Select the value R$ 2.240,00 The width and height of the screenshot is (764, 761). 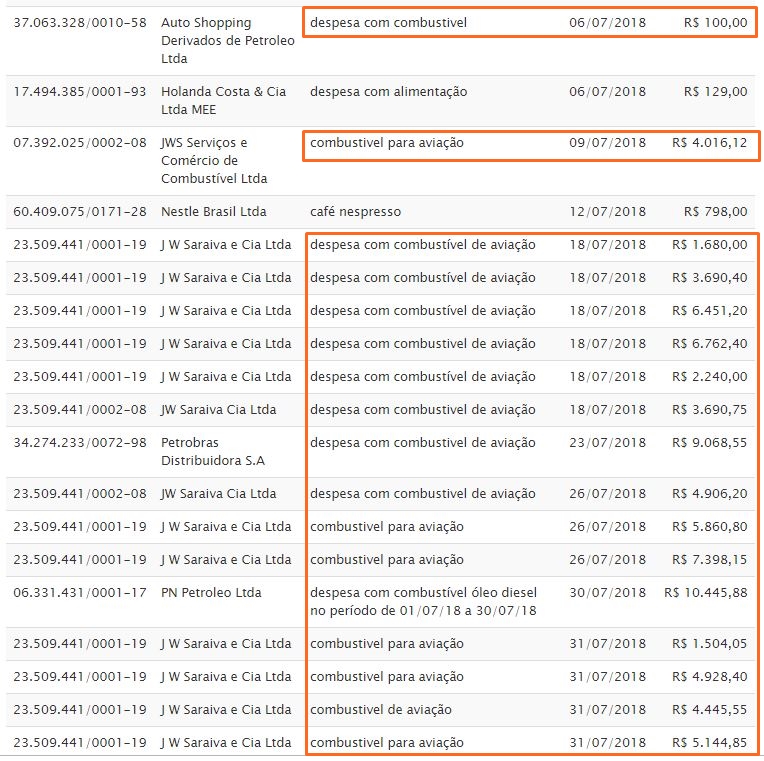click(709, 377)
